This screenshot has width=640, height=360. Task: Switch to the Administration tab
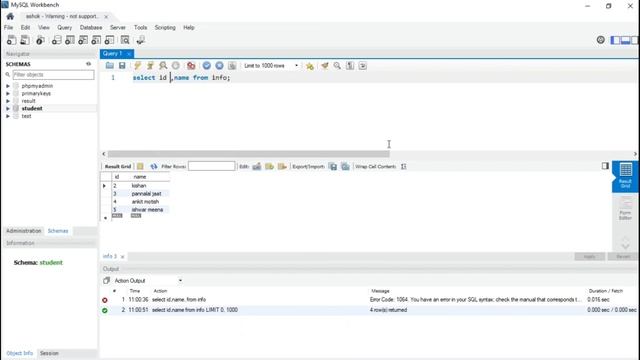[x=24, y=231]
